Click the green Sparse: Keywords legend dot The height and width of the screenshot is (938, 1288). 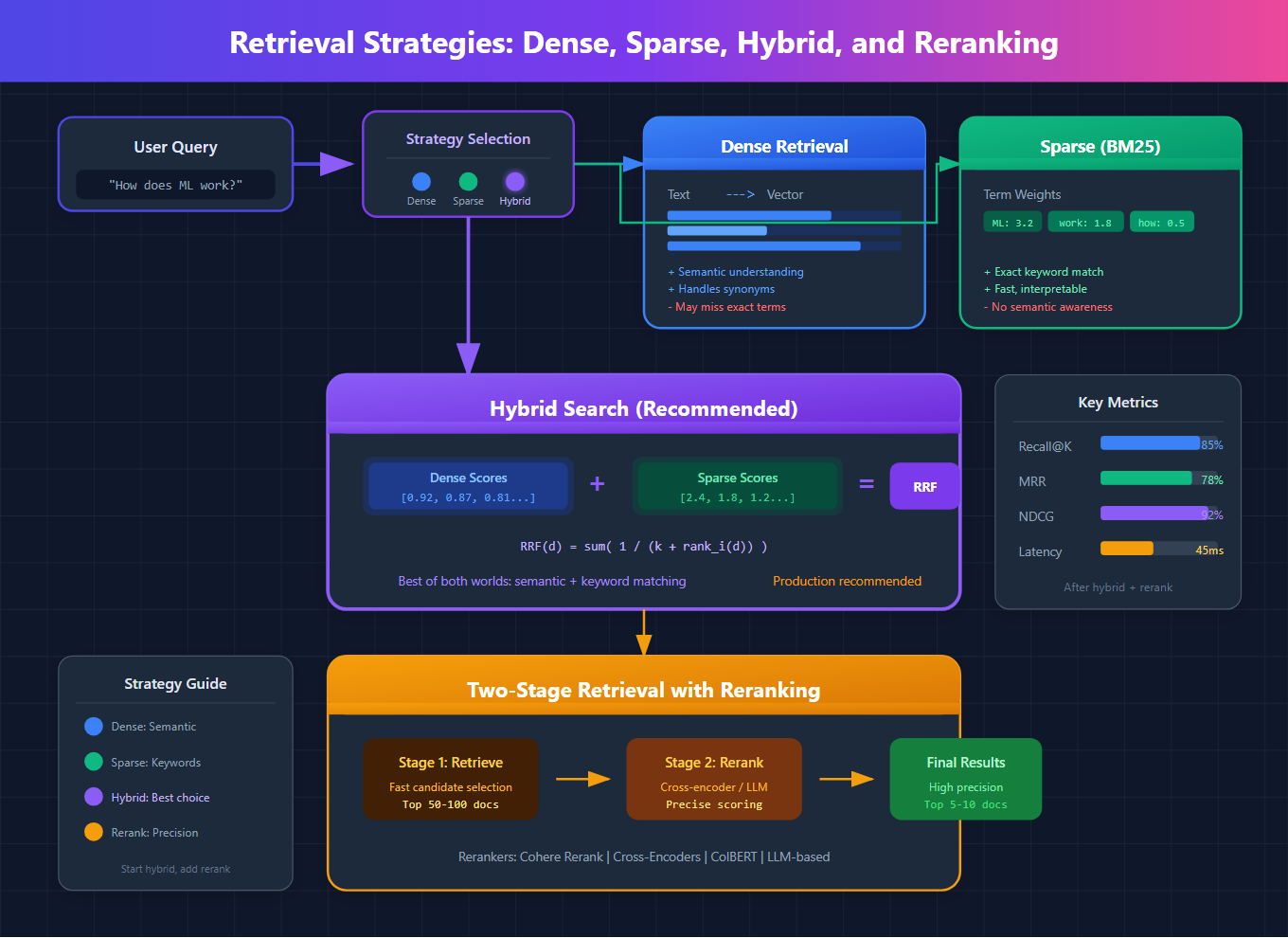click(94, 762)
